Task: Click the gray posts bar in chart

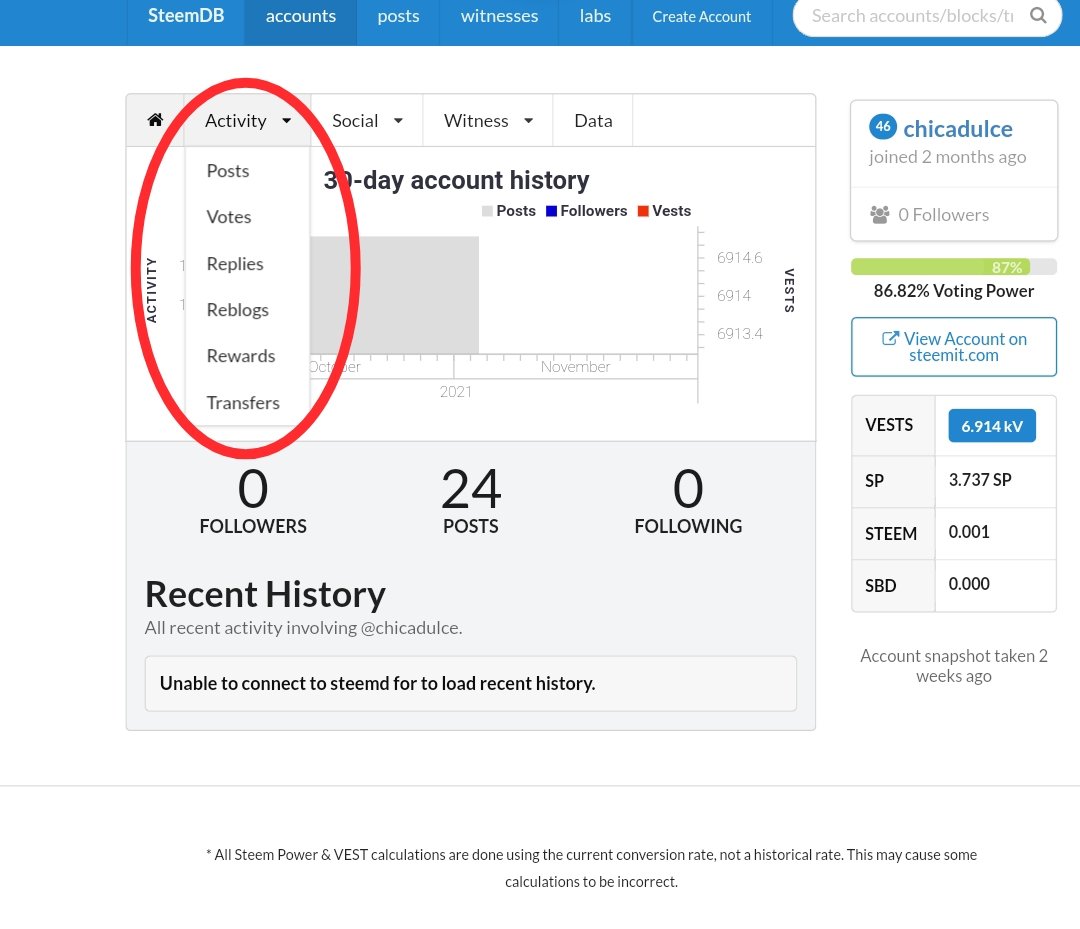Action: [395, 295]
